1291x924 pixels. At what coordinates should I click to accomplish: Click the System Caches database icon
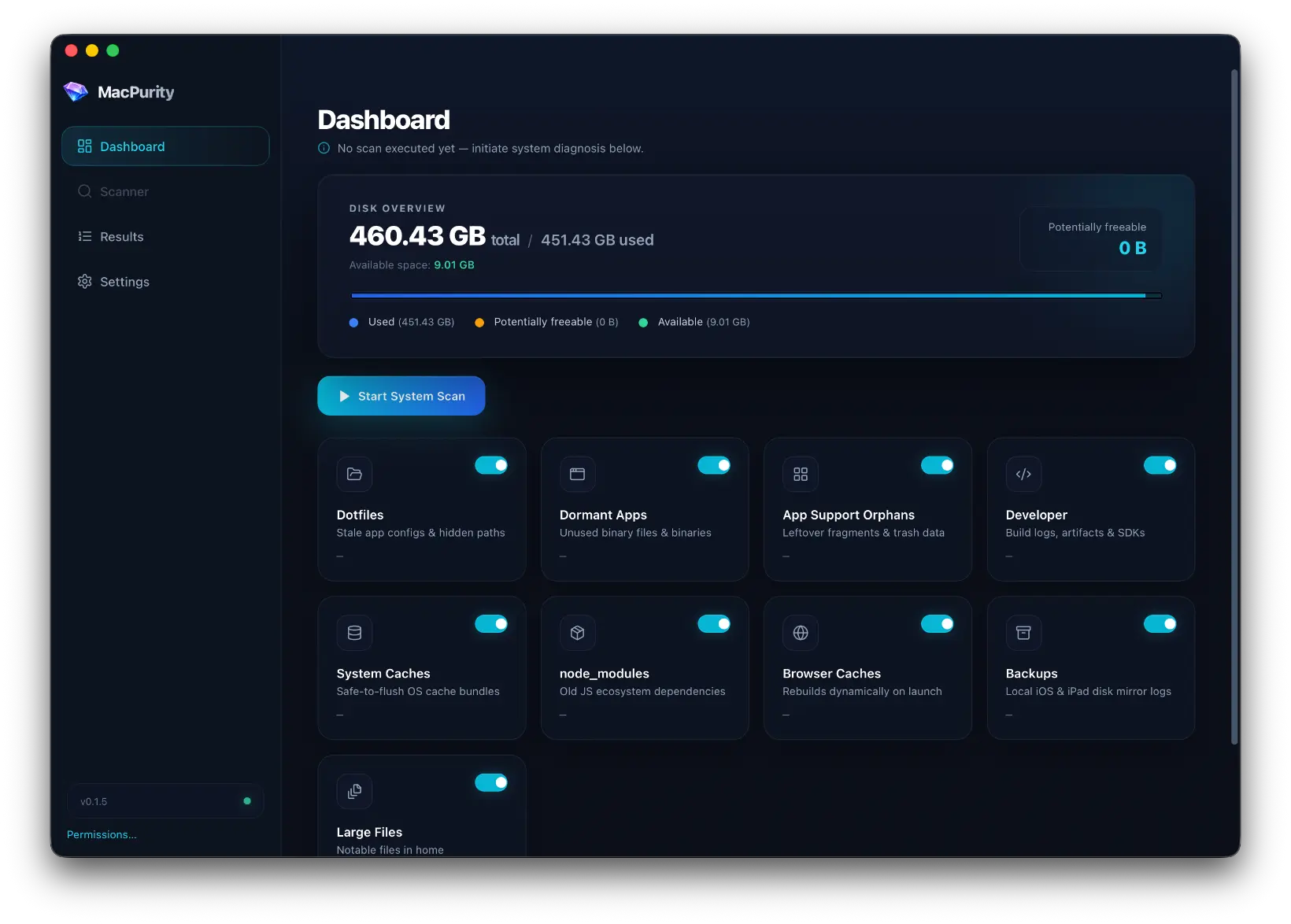pos(354,633)
